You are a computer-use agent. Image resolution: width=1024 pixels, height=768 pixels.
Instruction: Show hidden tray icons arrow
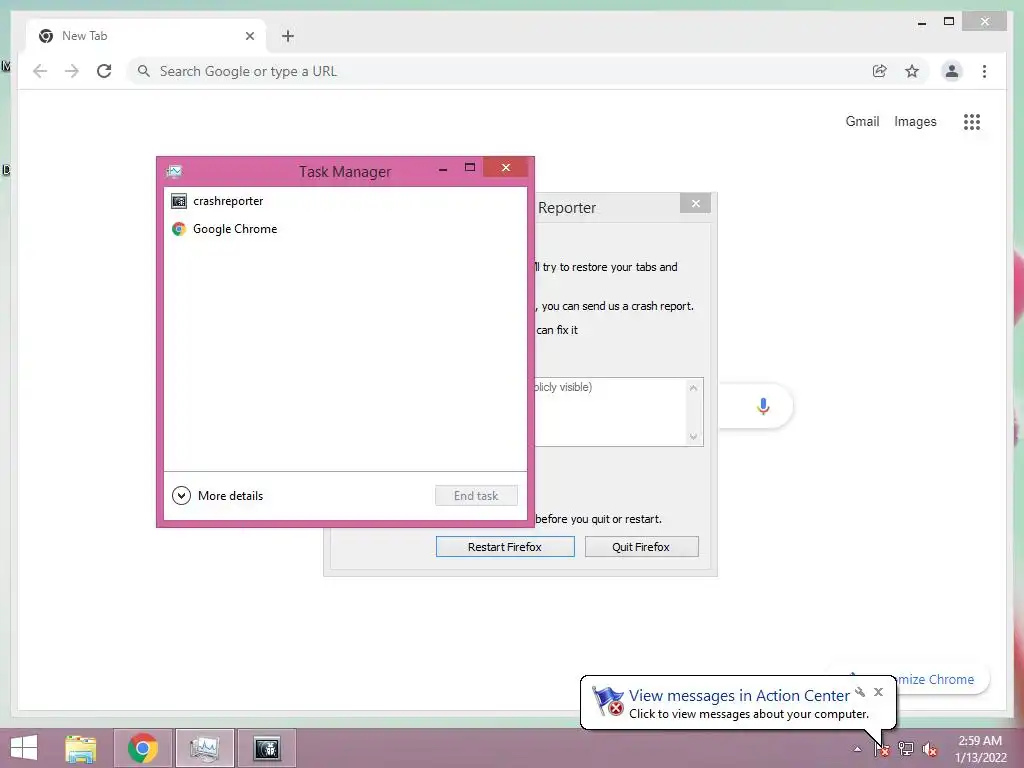tap(857, 749)
